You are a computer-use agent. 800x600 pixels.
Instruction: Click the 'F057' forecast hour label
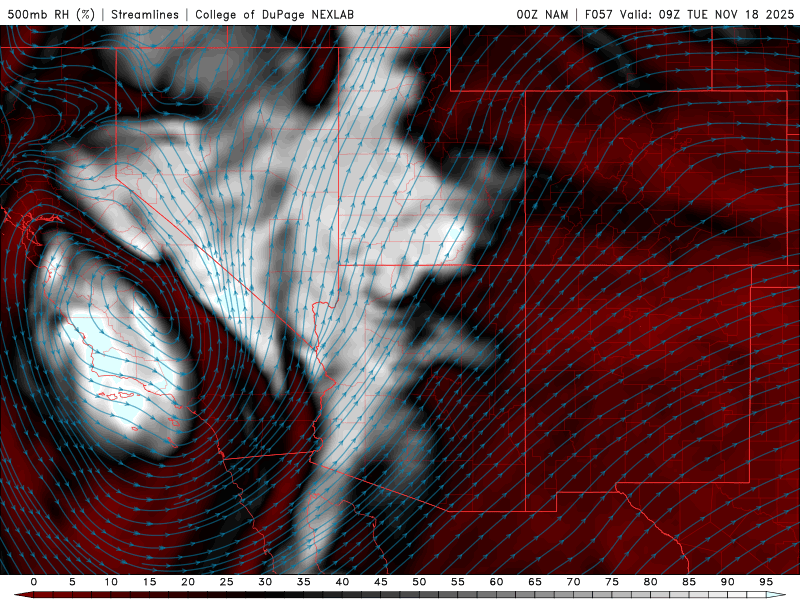[x=599, y=14]
